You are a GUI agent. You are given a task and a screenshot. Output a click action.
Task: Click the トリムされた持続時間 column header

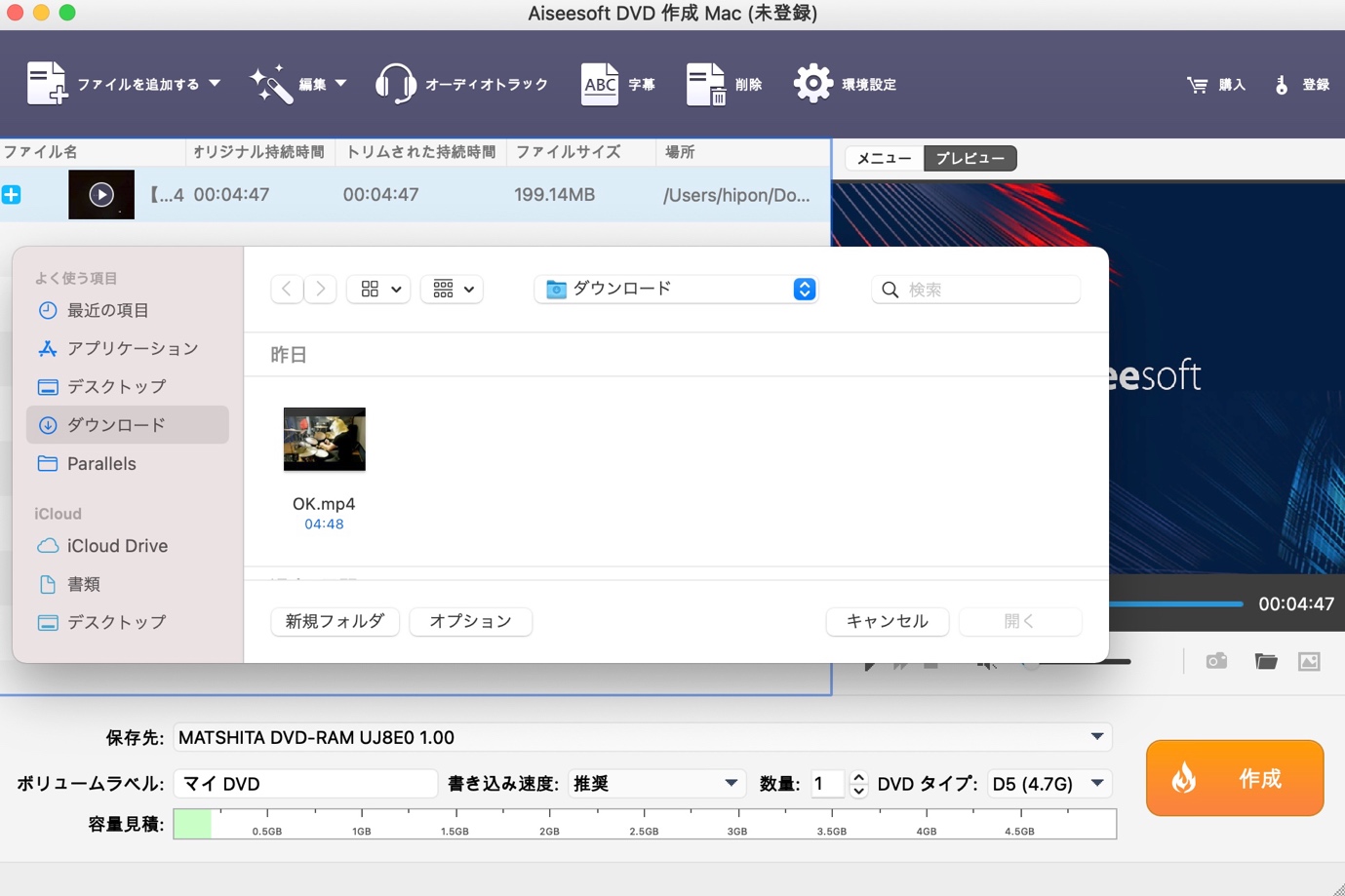(421, 152)
